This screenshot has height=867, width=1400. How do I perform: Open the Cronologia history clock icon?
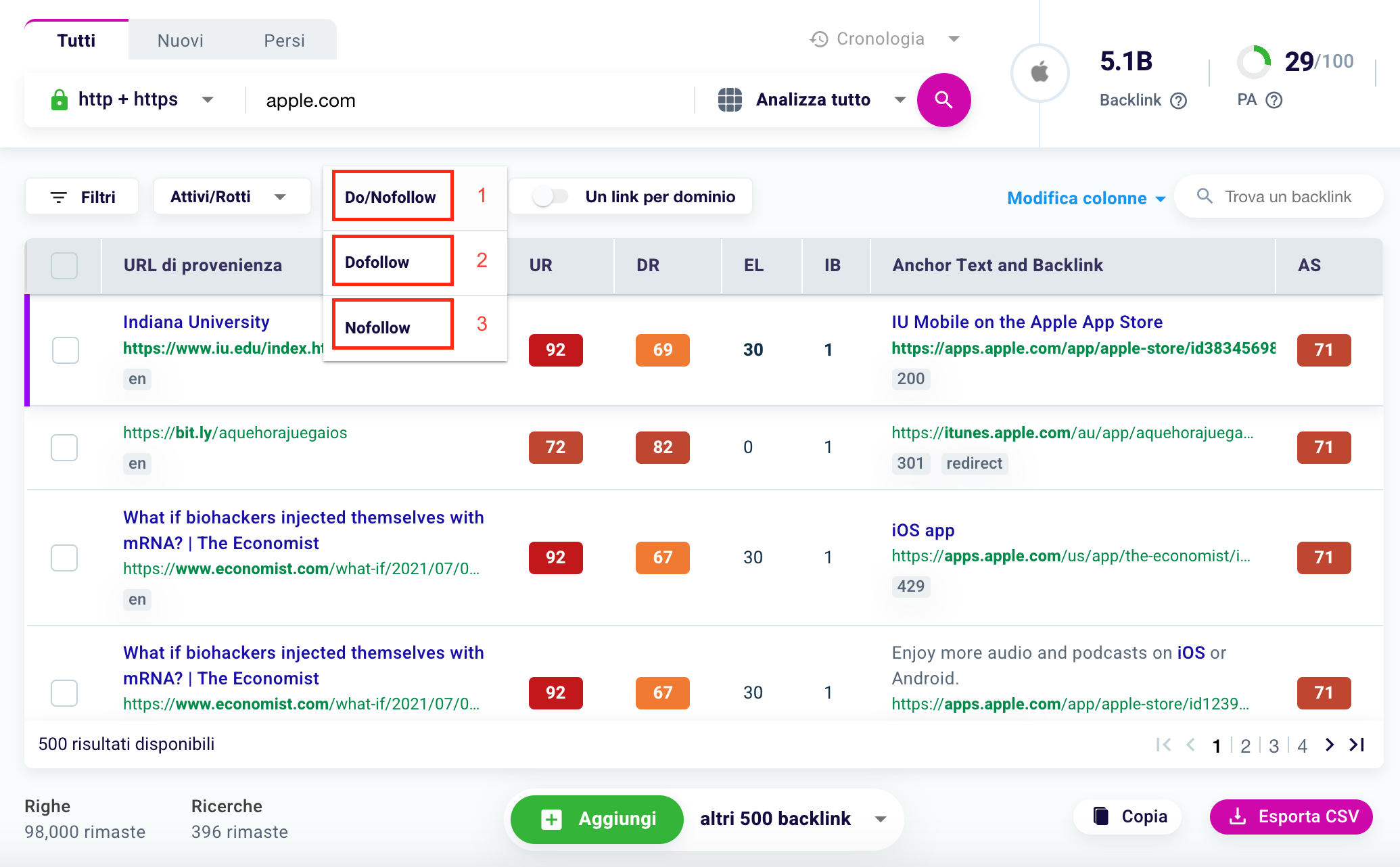click(819, 39)
